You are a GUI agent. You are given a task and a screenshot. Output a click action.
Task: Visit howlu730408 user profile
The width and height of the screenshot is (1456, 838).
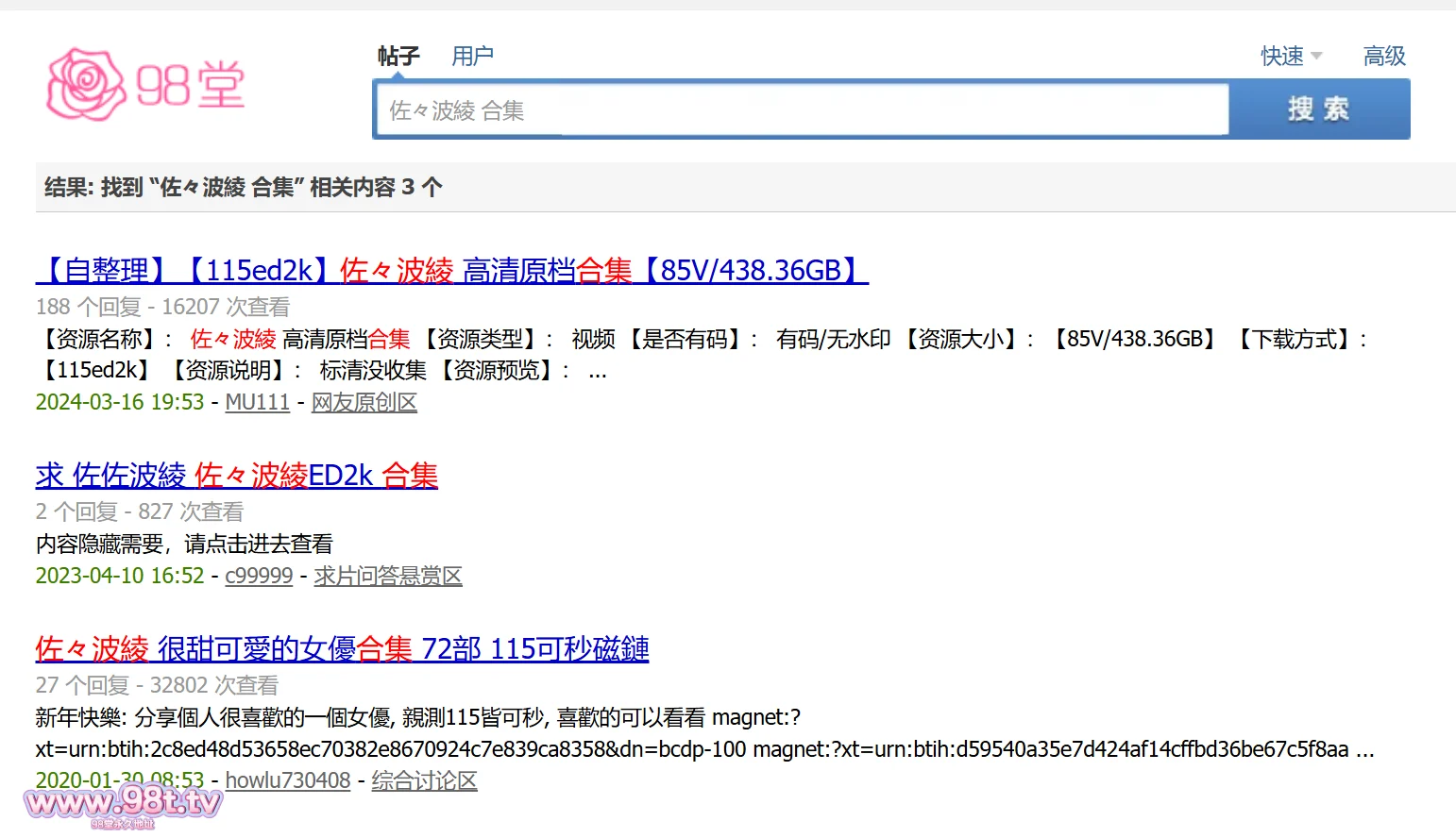(x=287, y=780)
